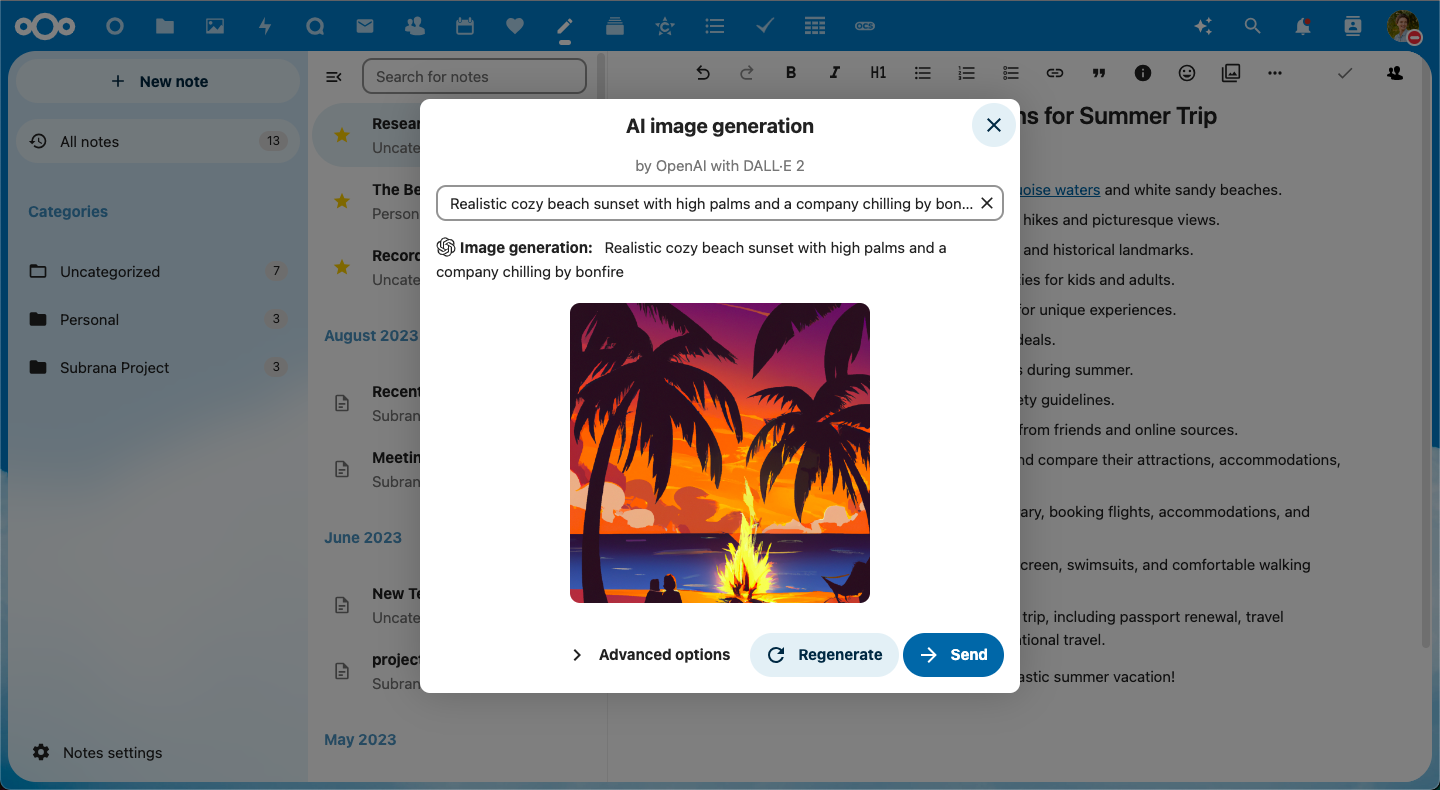1440x790 pixels.
Task: Send the generated image
Action: (953, 655)
